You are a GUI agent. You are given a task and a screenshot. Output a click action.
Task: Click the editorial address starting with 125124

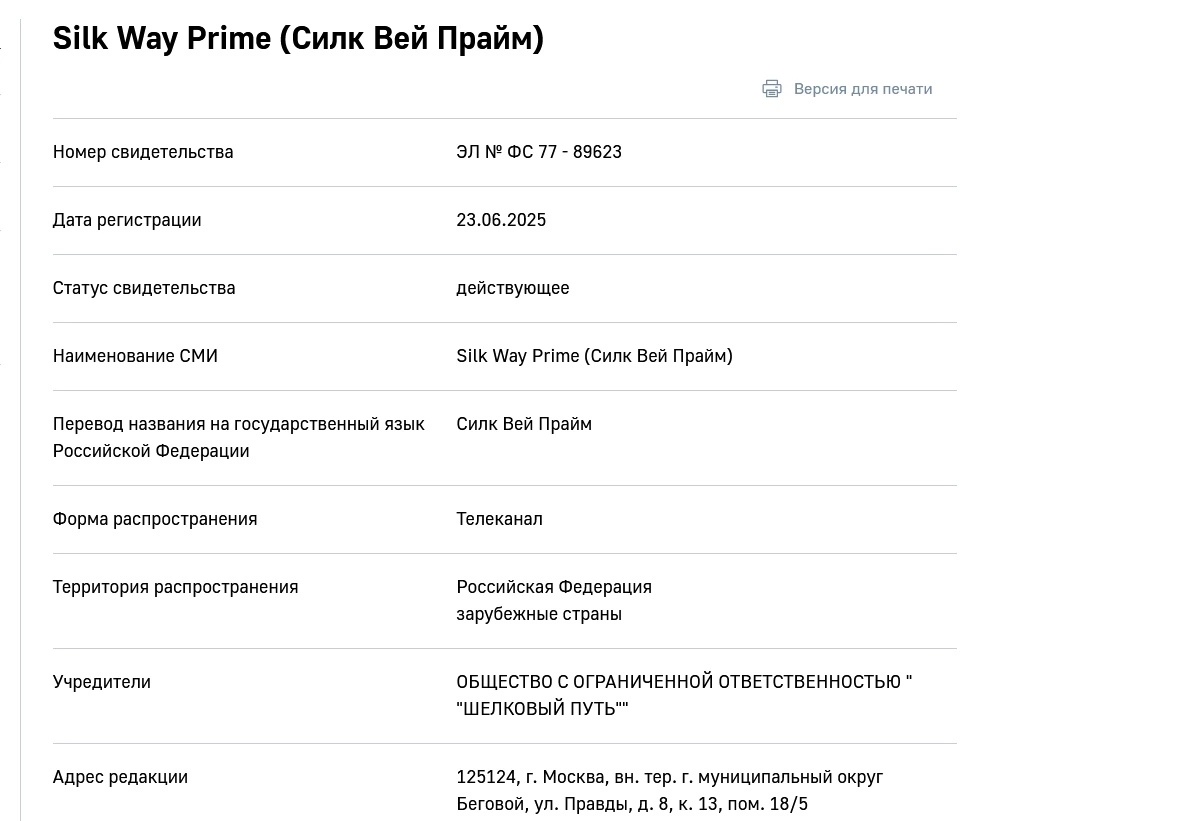click(670, 791)
